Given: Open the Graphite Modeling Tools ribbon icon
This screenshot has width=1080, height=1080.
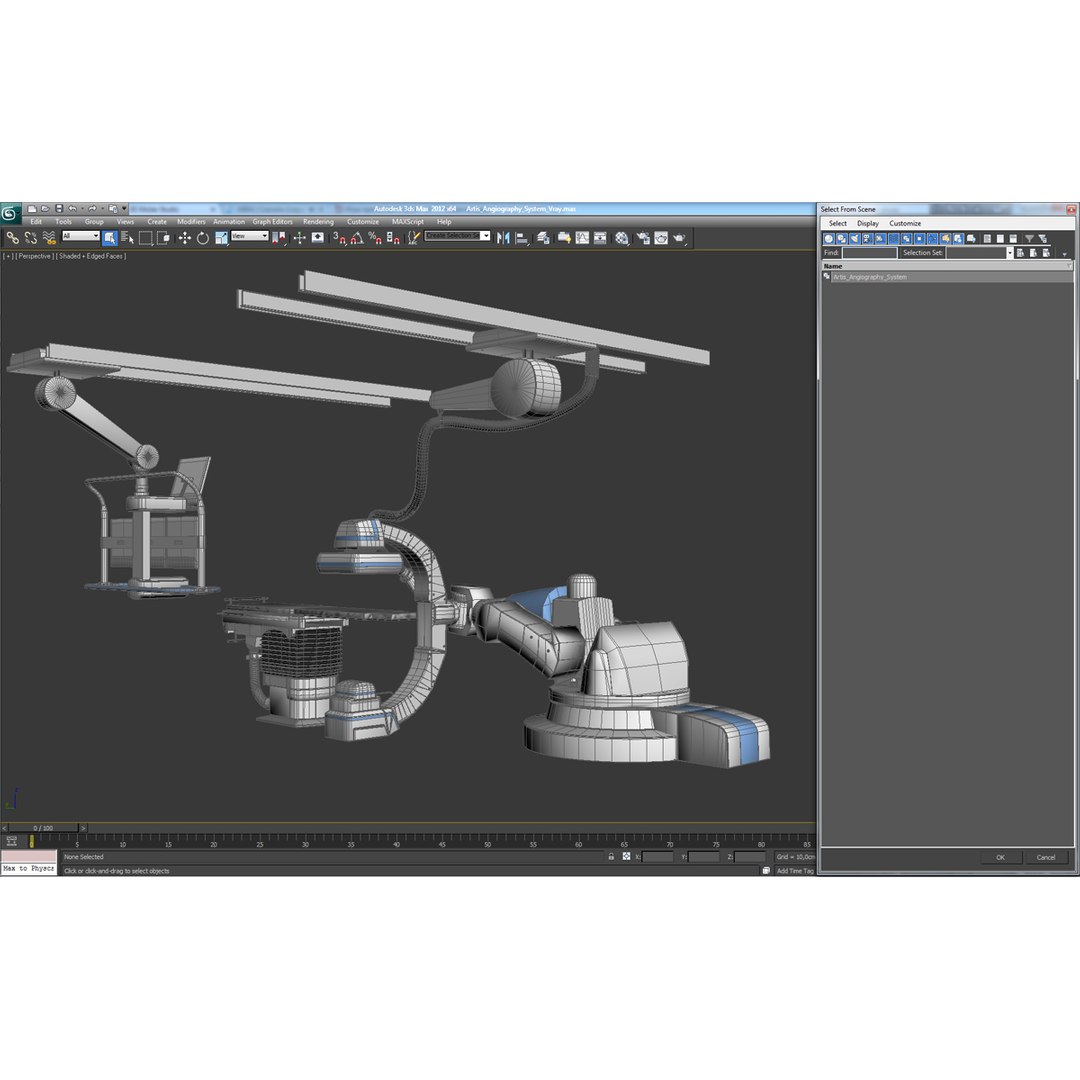Looking at the screenshot, I should click(564, 238).
